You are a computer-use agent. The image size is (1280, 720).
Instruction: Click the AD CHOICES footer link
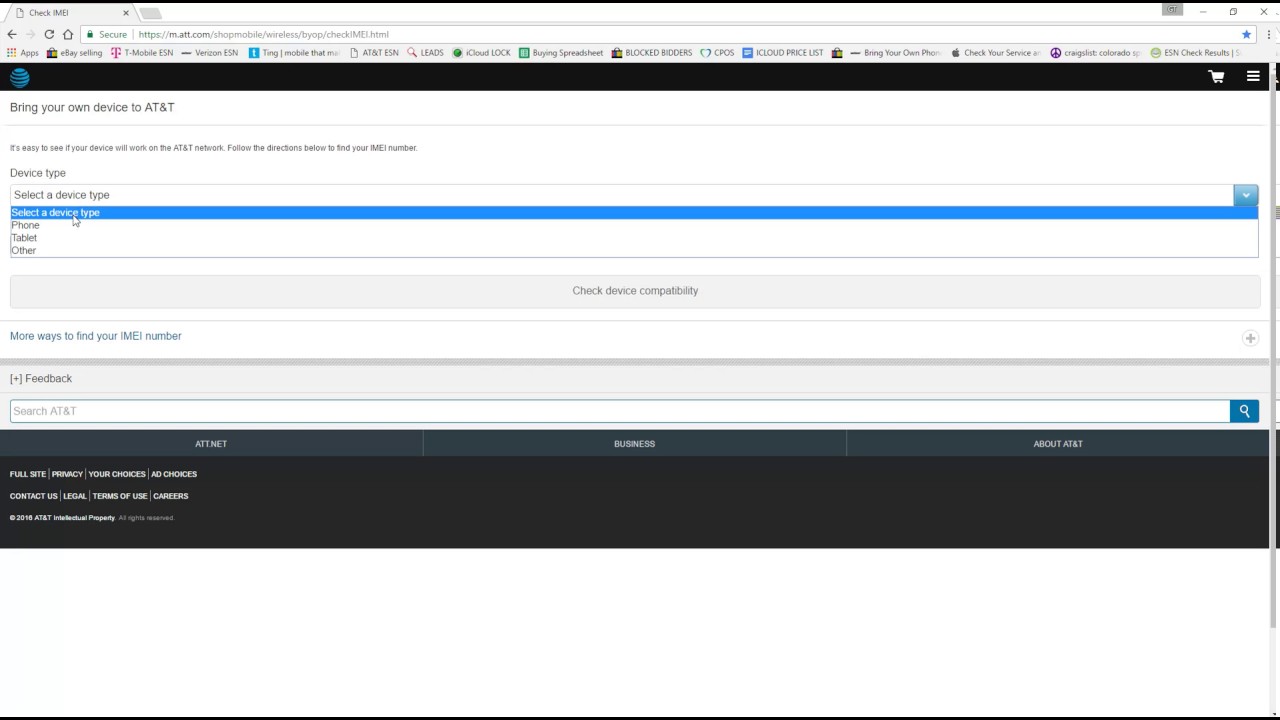(x=174, y=474)
